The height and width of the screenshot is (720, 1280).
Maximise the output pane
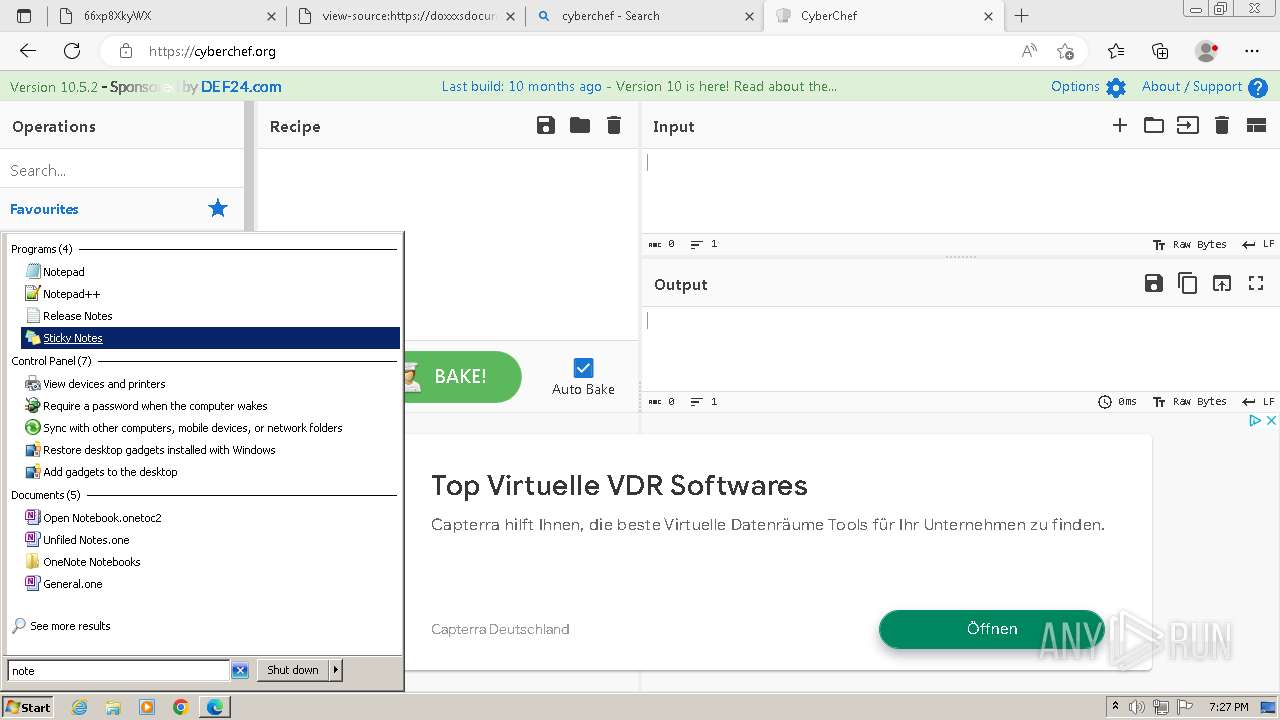coord(1256,284)
